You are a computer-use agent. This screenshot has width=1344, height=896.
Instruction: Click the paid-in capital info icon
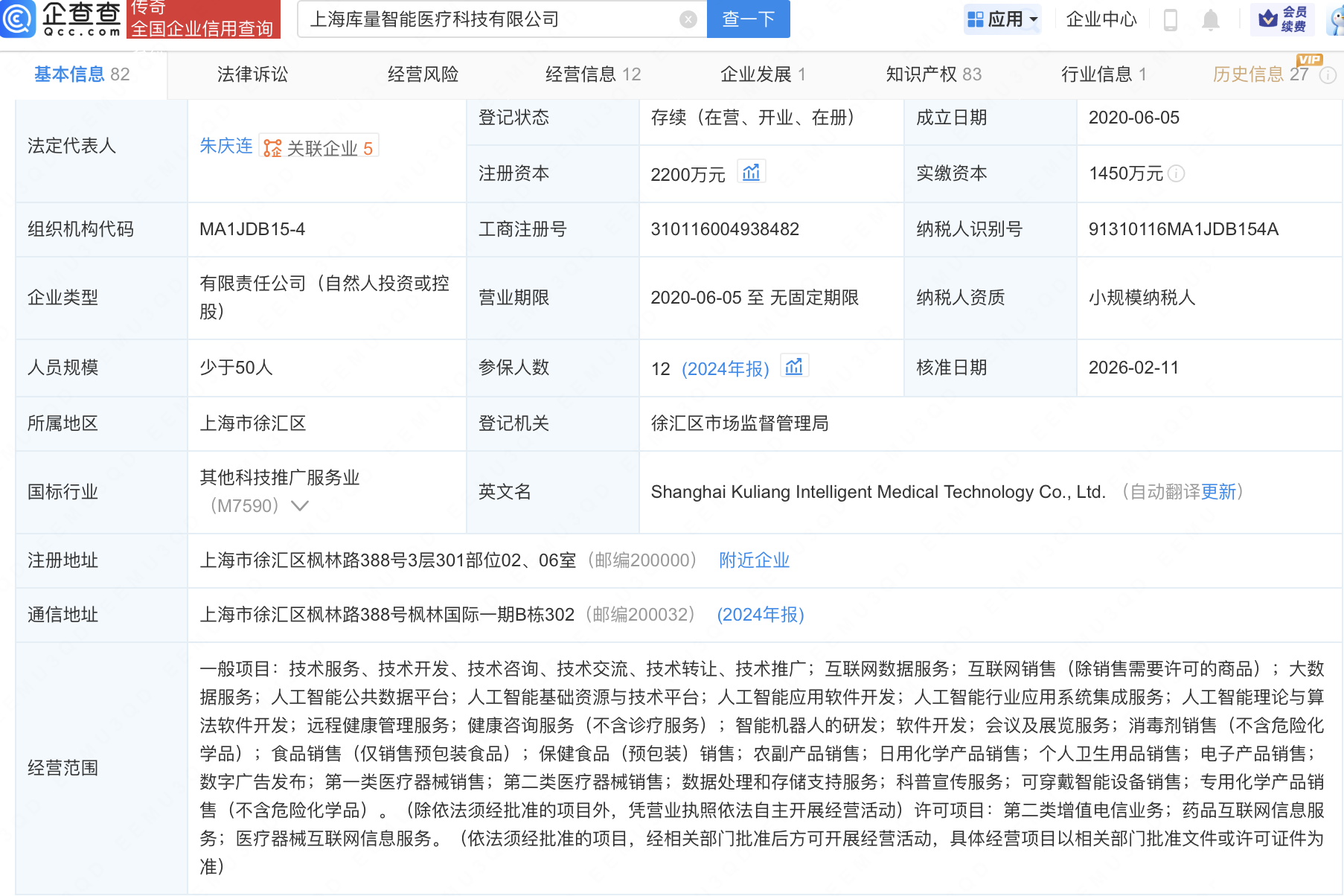click(1177, 173)
